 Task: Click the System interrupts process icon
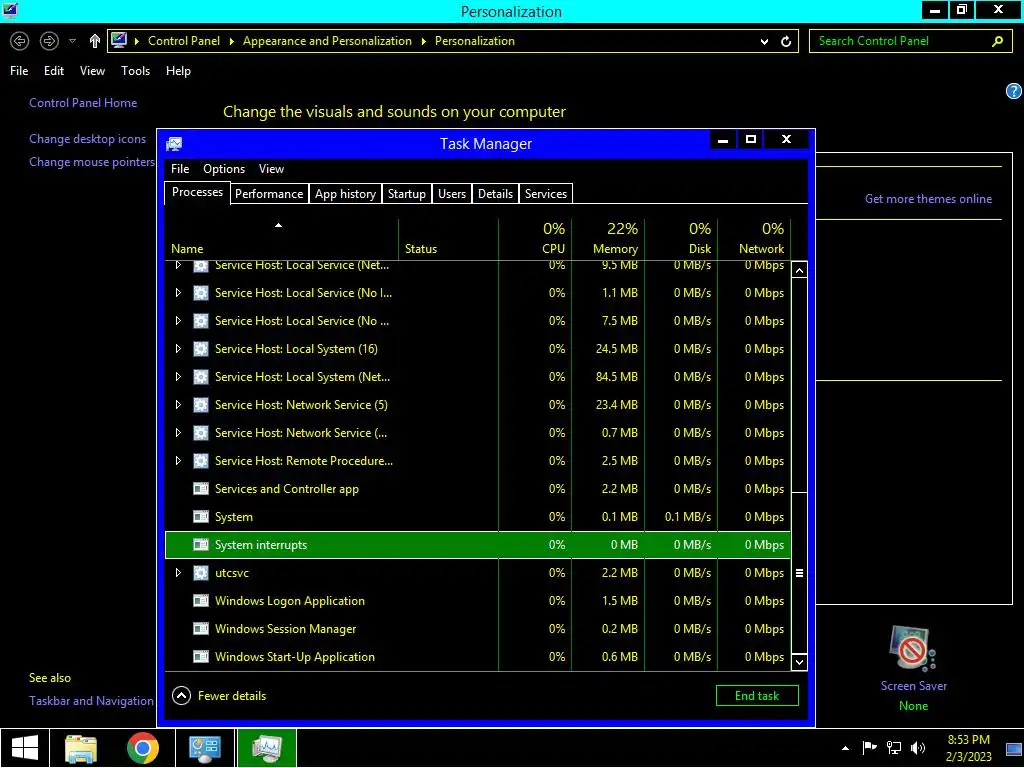pyautogui.click(x=200, y=545)
